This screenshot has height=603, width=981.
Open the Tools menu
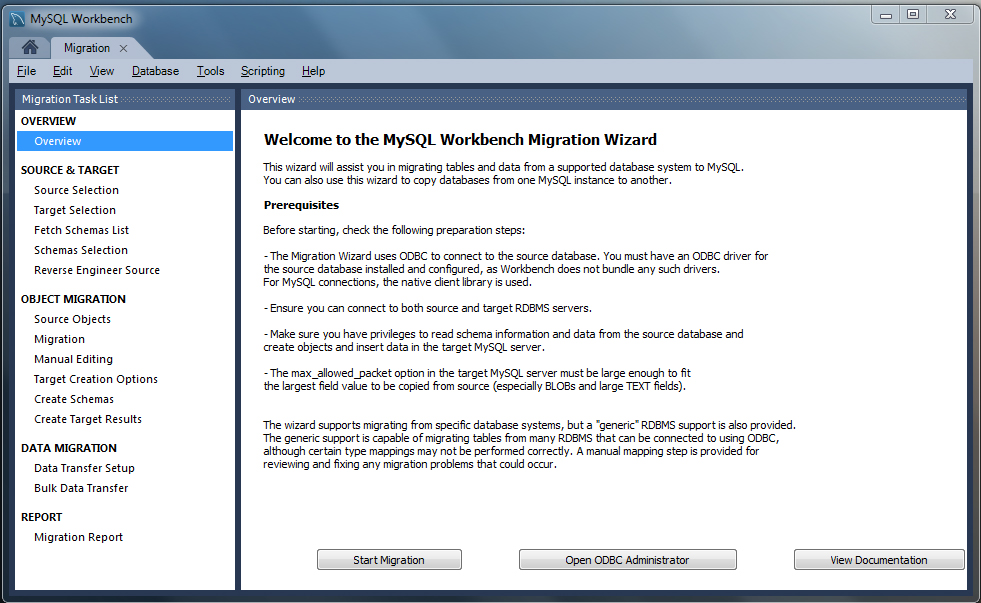[x=210, y=71]
